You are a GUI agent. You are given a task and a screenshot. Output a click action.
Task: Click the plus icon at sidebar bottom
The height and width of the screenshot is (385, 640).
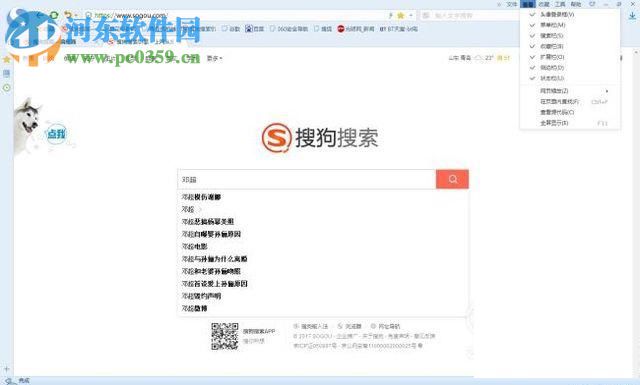(7, 368)
